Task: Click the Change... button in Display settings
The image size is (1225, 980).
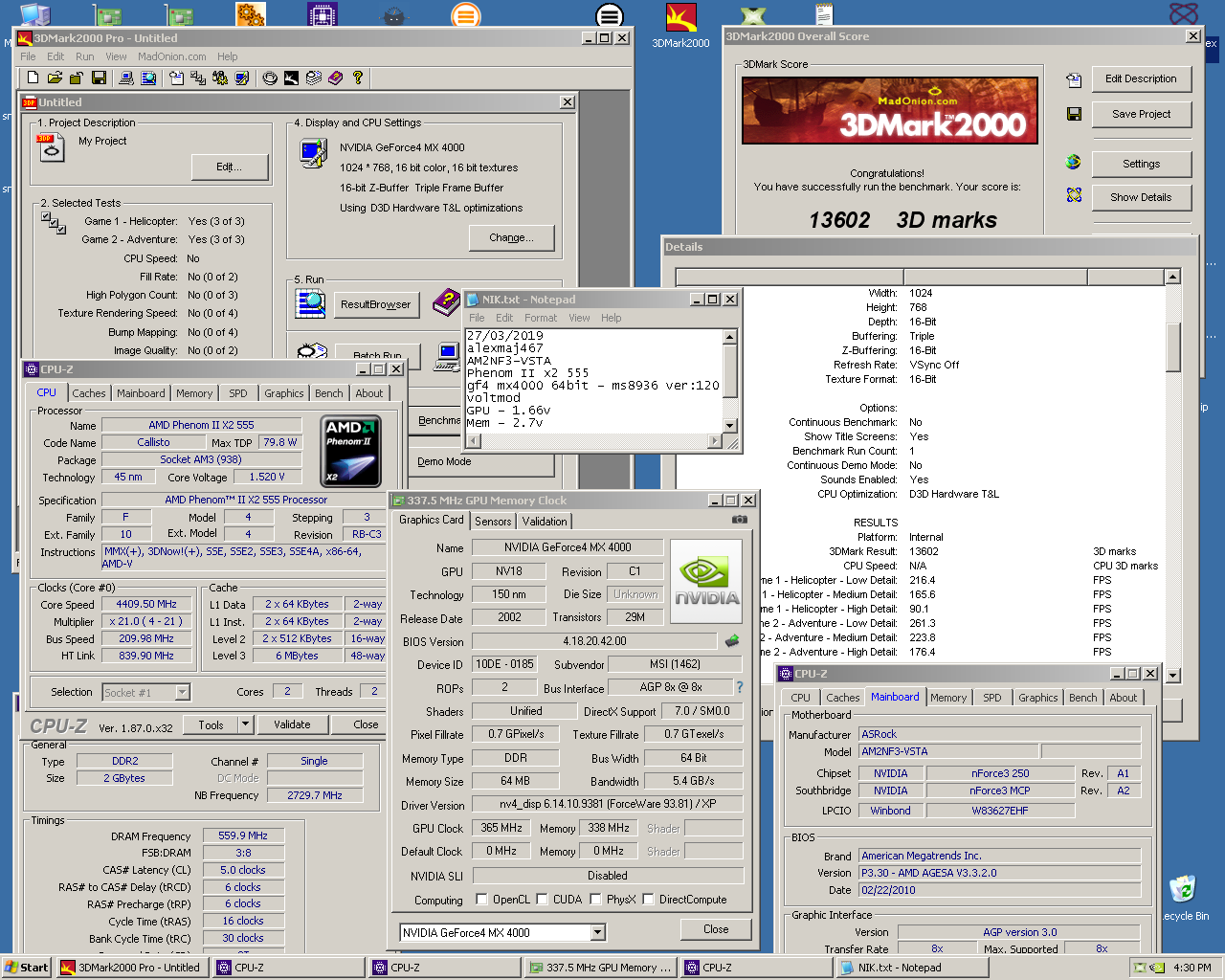Action: (512, 237)
